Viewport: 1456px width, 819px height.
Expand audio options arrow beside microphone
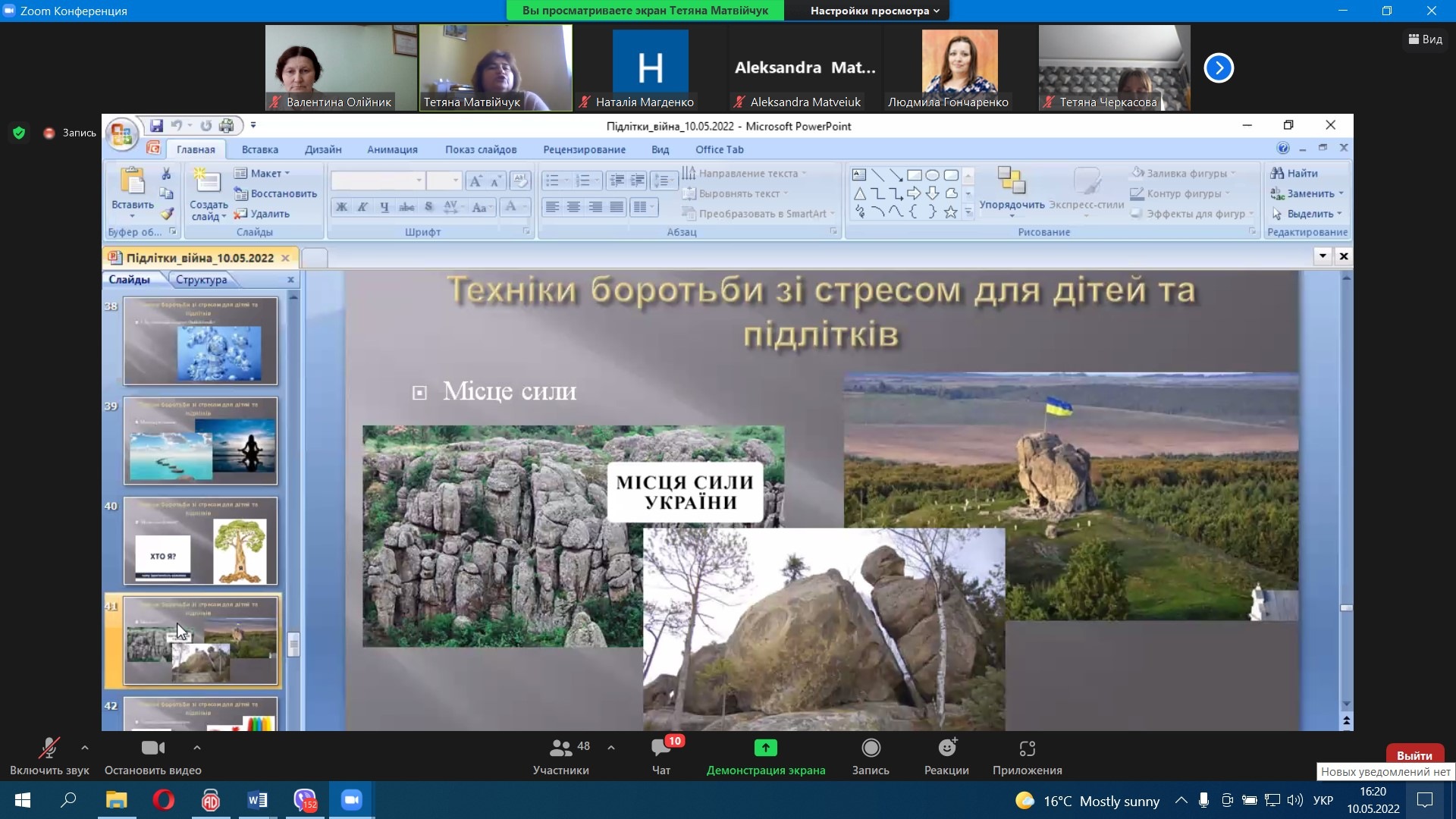[85, 748]
